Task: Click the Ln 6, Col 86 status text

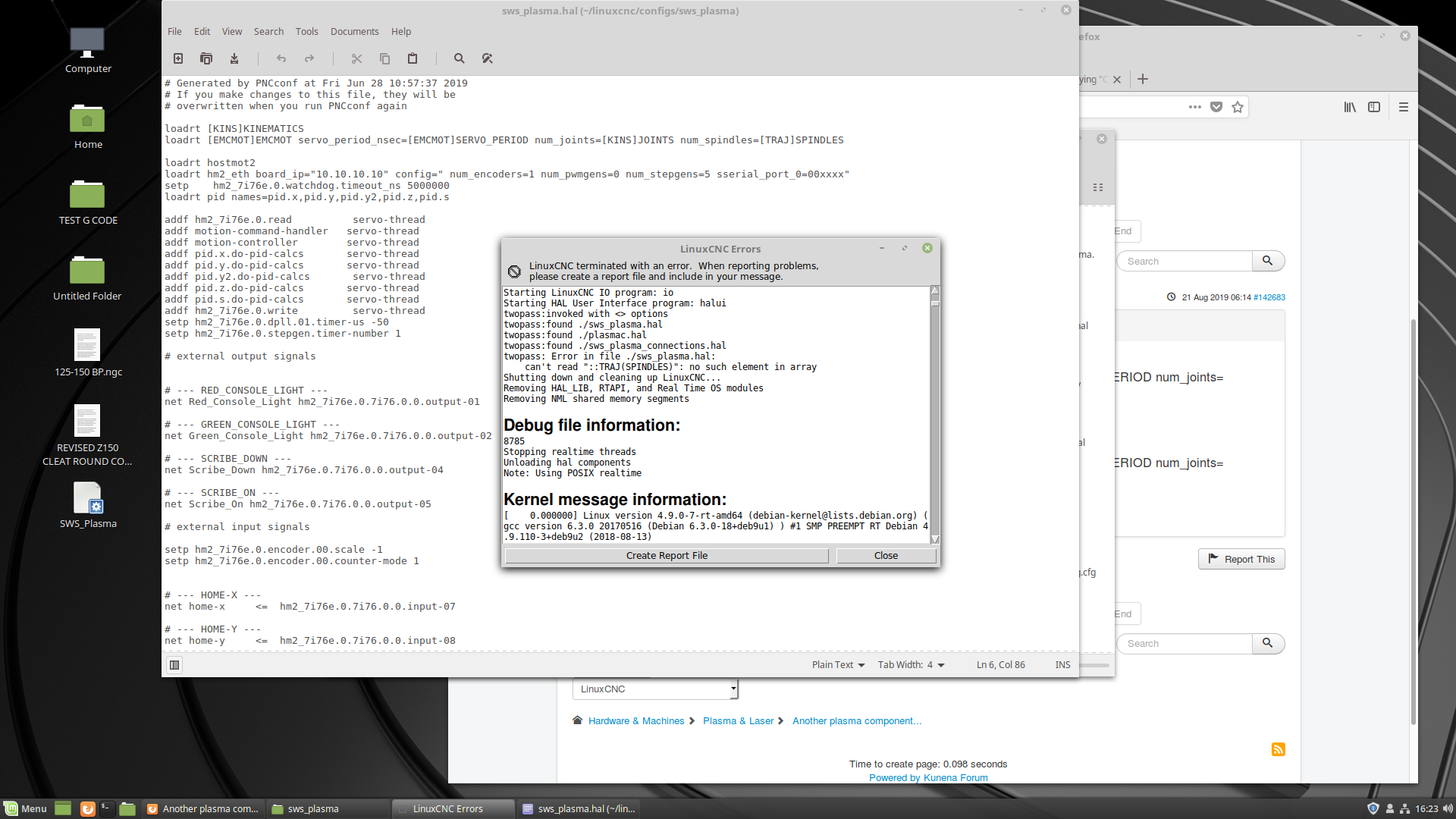Action: pos(1000,665)
